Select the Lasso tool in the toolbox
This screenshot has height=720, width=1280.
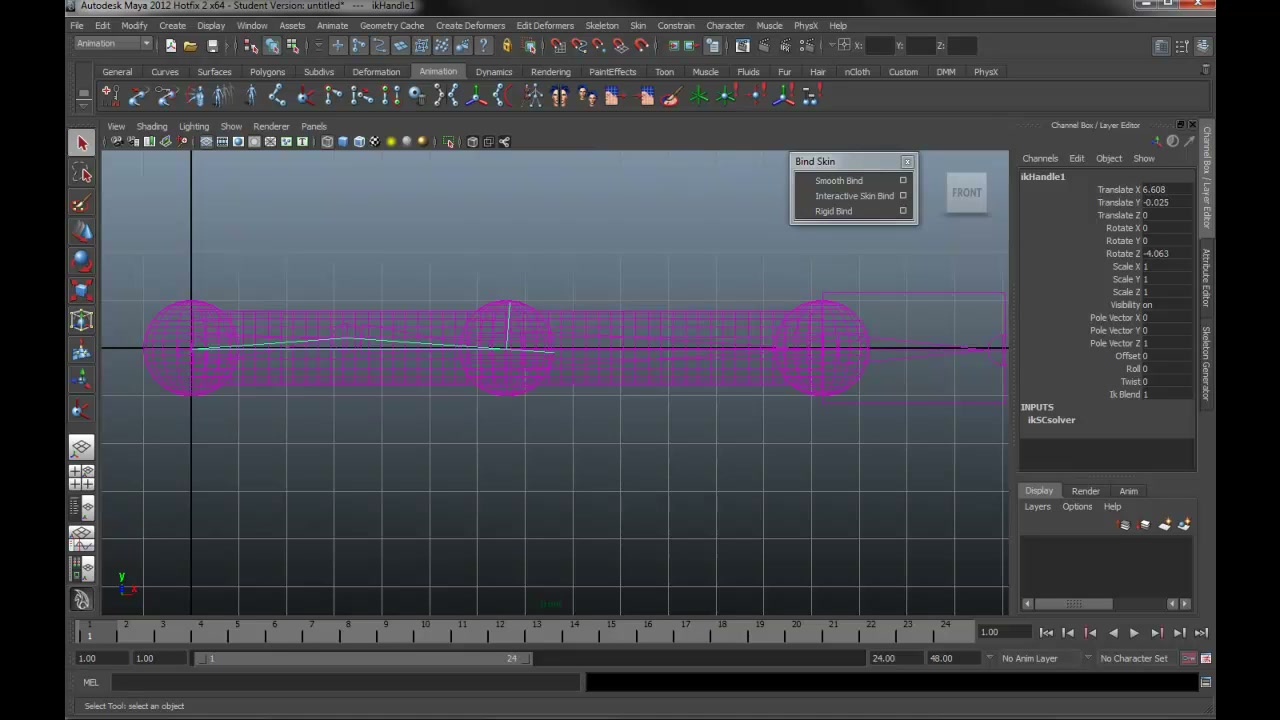pyautogui.click(x=82, y=174)
